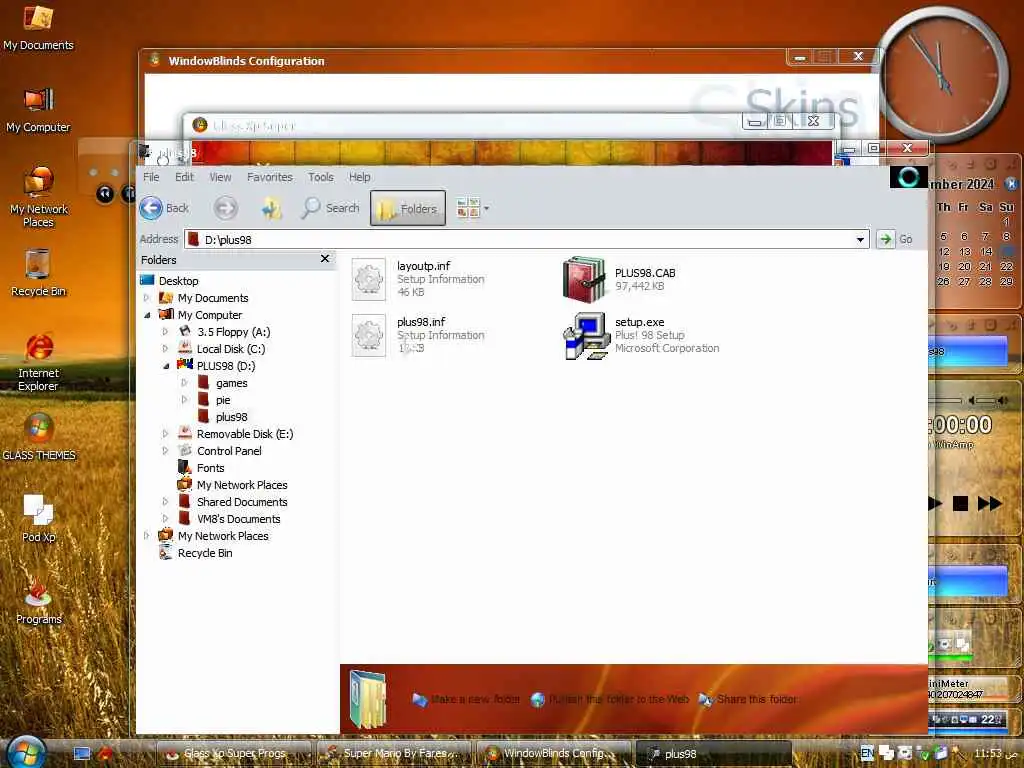1024x768 pixels.
Task: Expand the games folder node
Action: (x=184, y=383)
